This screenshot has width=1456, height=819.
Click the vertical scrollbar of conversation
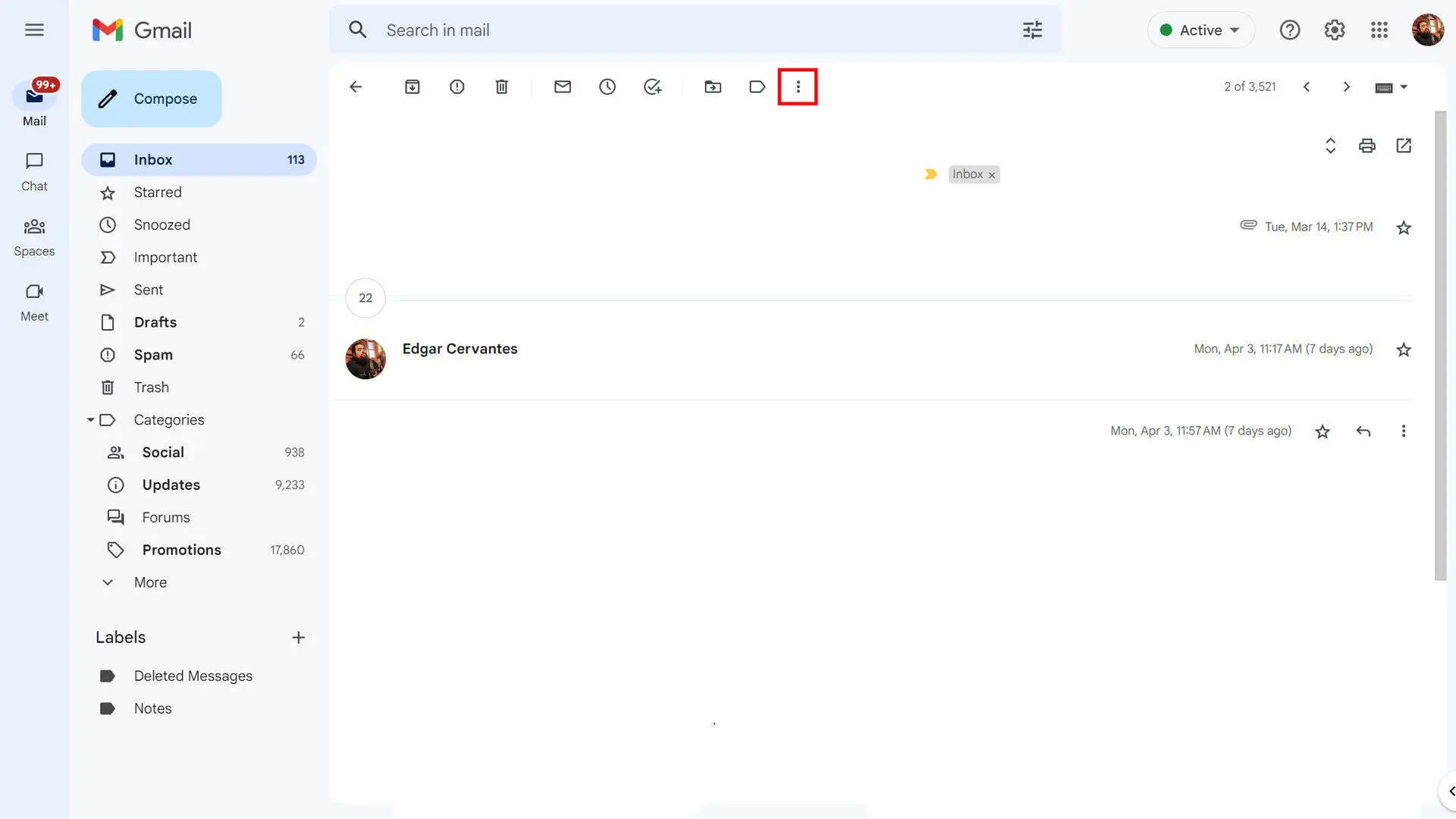point(1440,346)
